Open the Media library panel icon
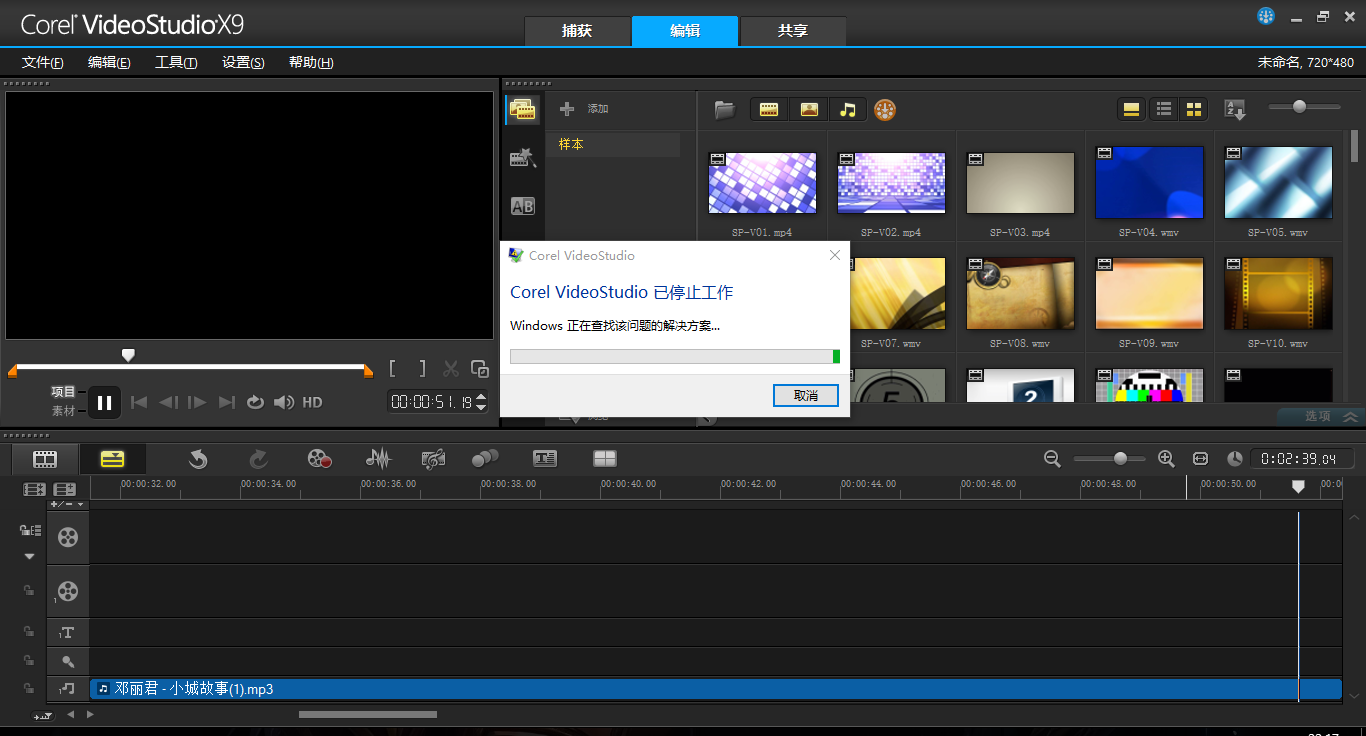Screen dimensions: 1366x736 (x=523, y=109)
